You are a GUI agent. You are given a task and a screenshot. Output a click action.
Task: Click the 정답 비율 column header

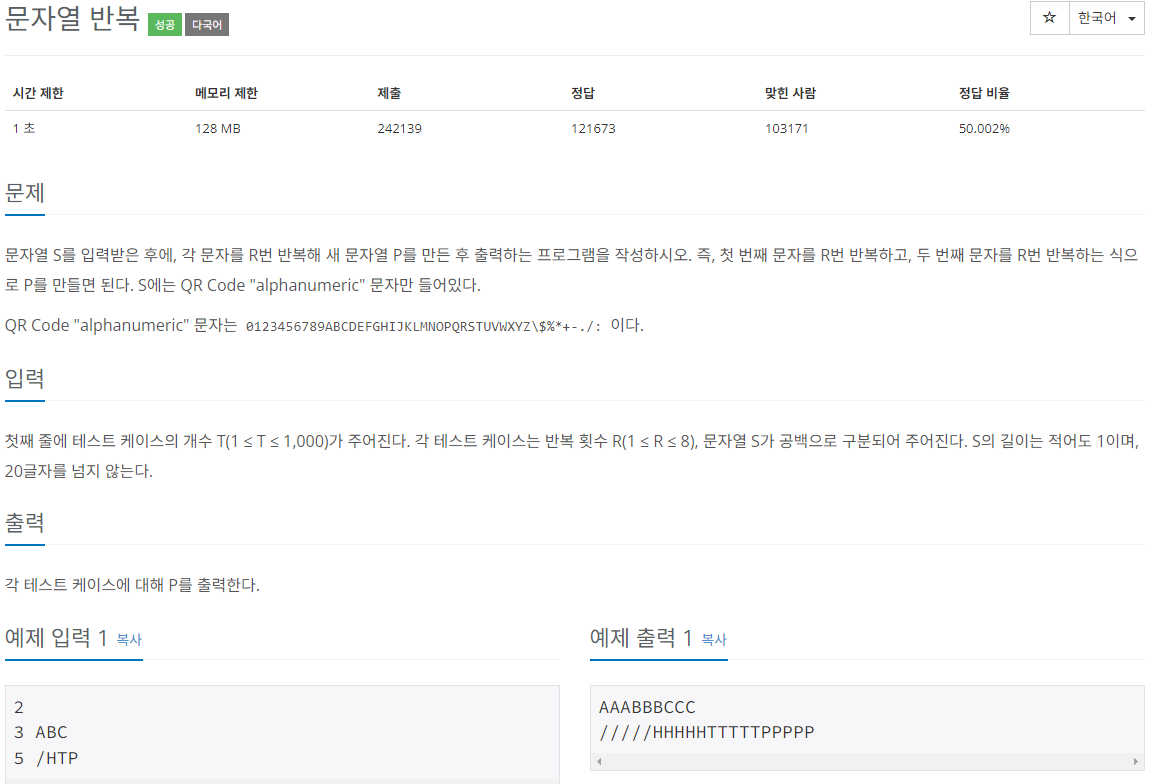click(984, 93)
